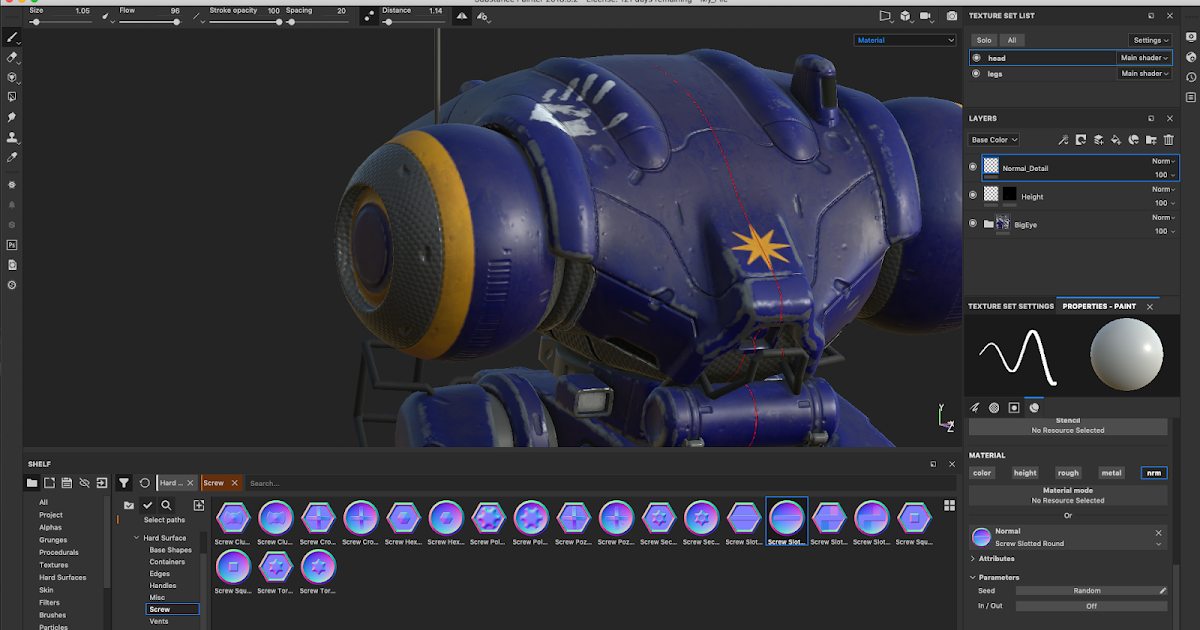Open the Material view mode dropdown
This screenshot has width=1200, height=630.
pos(903,39)
